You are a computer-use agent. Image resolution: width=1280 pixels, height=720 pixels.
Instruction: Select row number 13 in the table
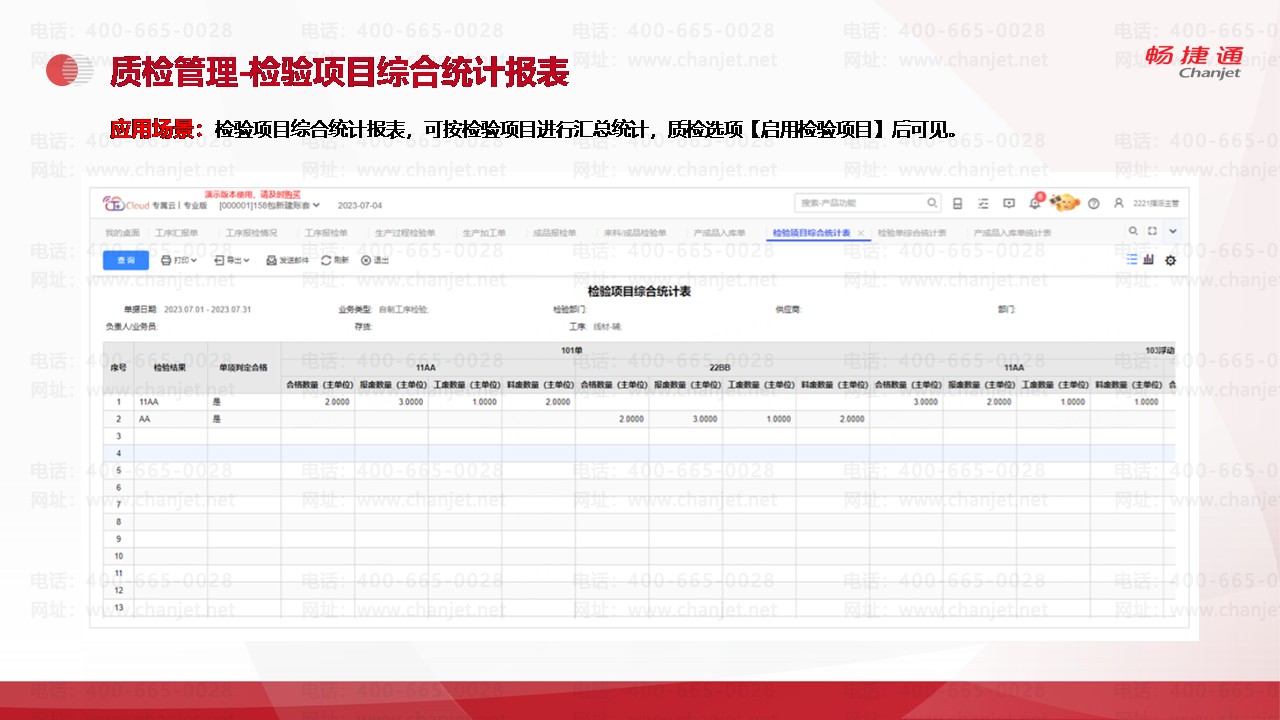click(x=118, y=607)
